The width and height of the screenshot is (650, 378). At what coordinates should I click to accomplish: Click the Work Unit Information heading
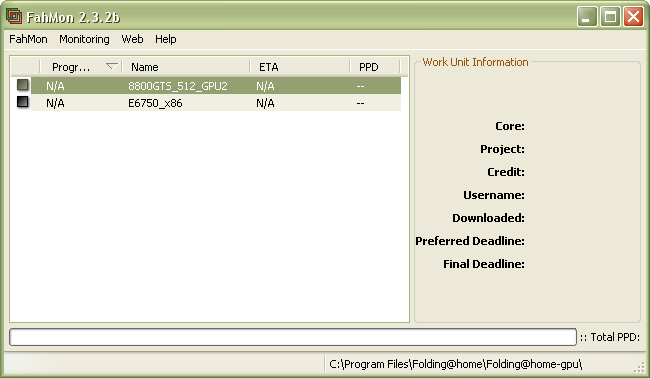click(x=475, y=62)
